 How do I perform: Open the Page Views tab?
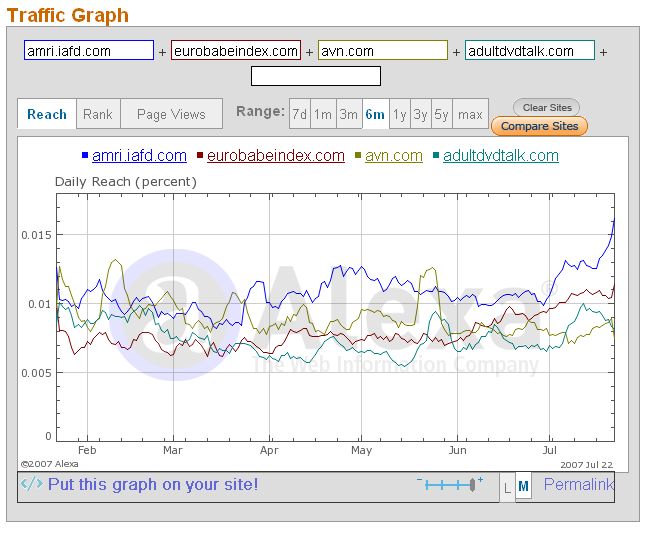[x=171, y=114]
